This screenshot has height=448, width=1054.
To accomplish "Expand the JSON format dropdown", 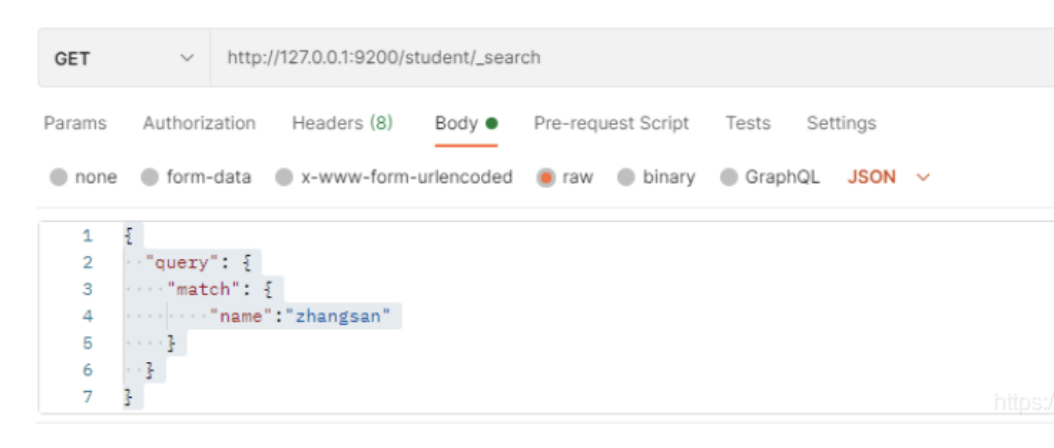I will (872, 177).
